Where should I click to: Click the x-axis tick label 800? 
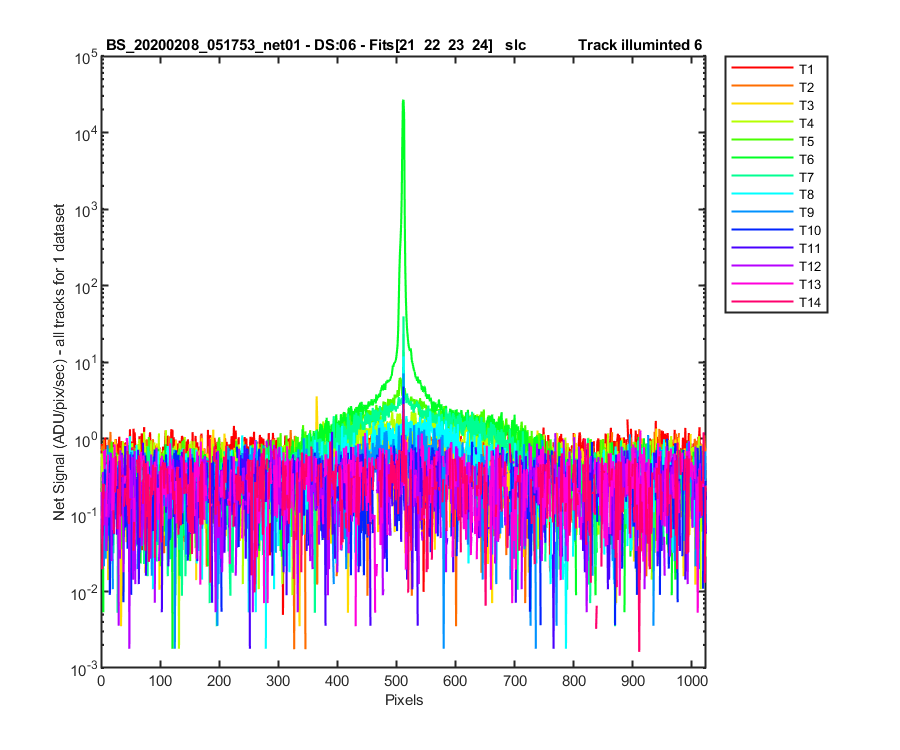[573, 681]
